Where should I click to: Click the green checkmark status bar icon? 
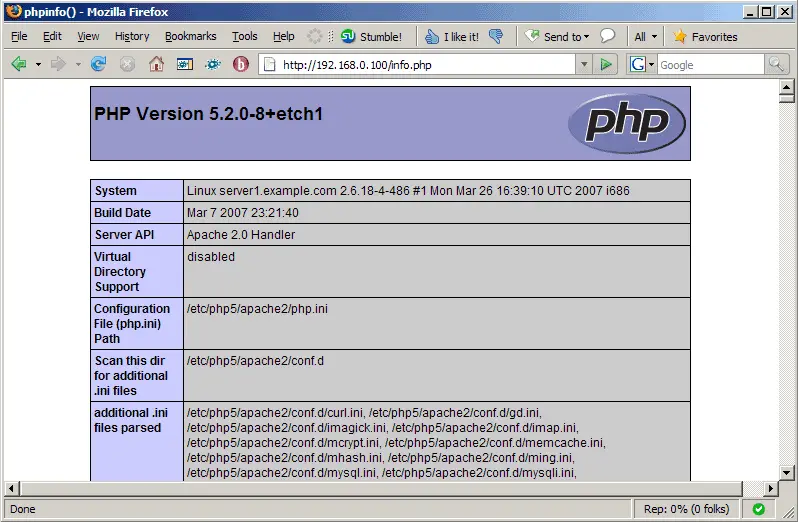coord(758,509)
